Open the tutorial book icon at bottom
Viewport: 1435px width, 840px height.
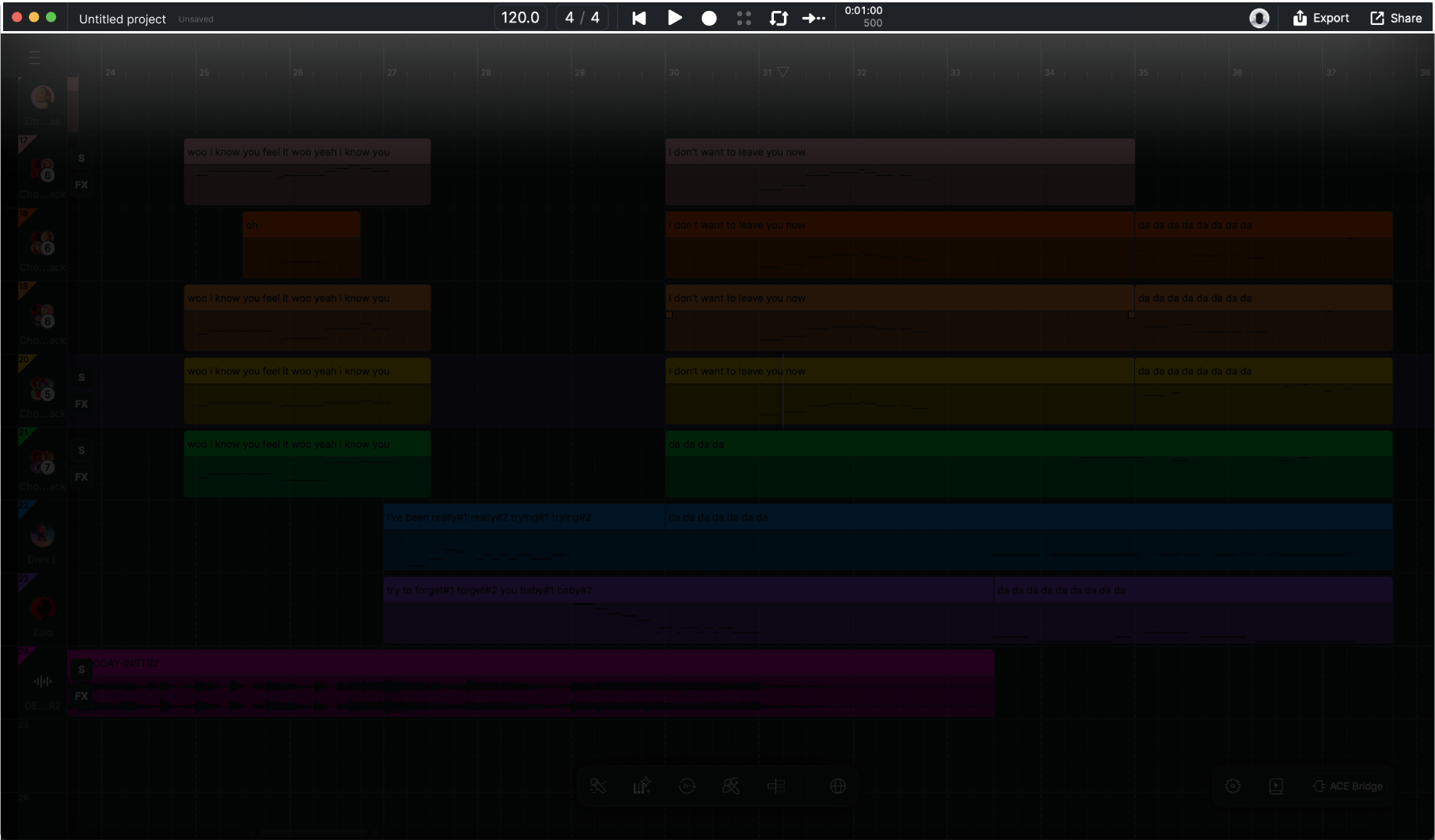tap(1276, 786)
